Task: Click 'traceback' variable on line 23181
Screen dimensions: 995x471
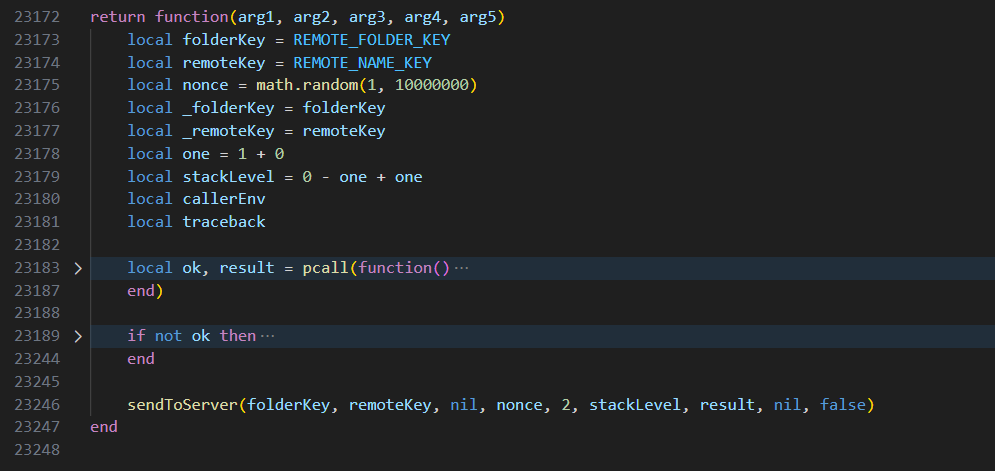Action: click(224, 222)
